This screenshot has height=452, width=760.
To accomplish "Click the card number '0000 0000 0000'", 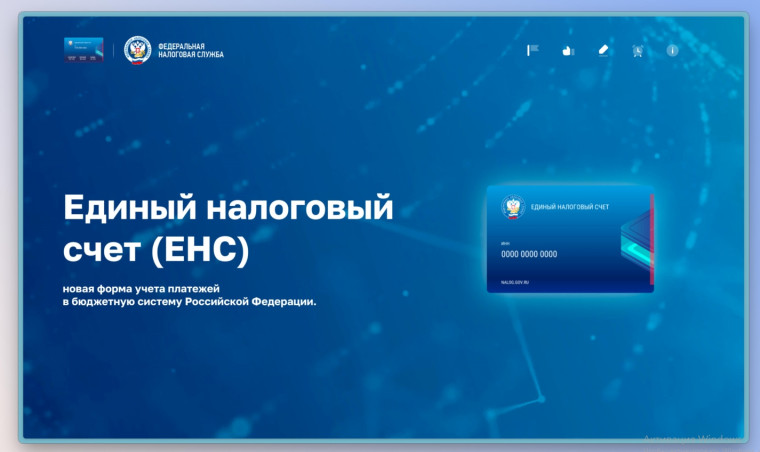I will coord(529,254).
